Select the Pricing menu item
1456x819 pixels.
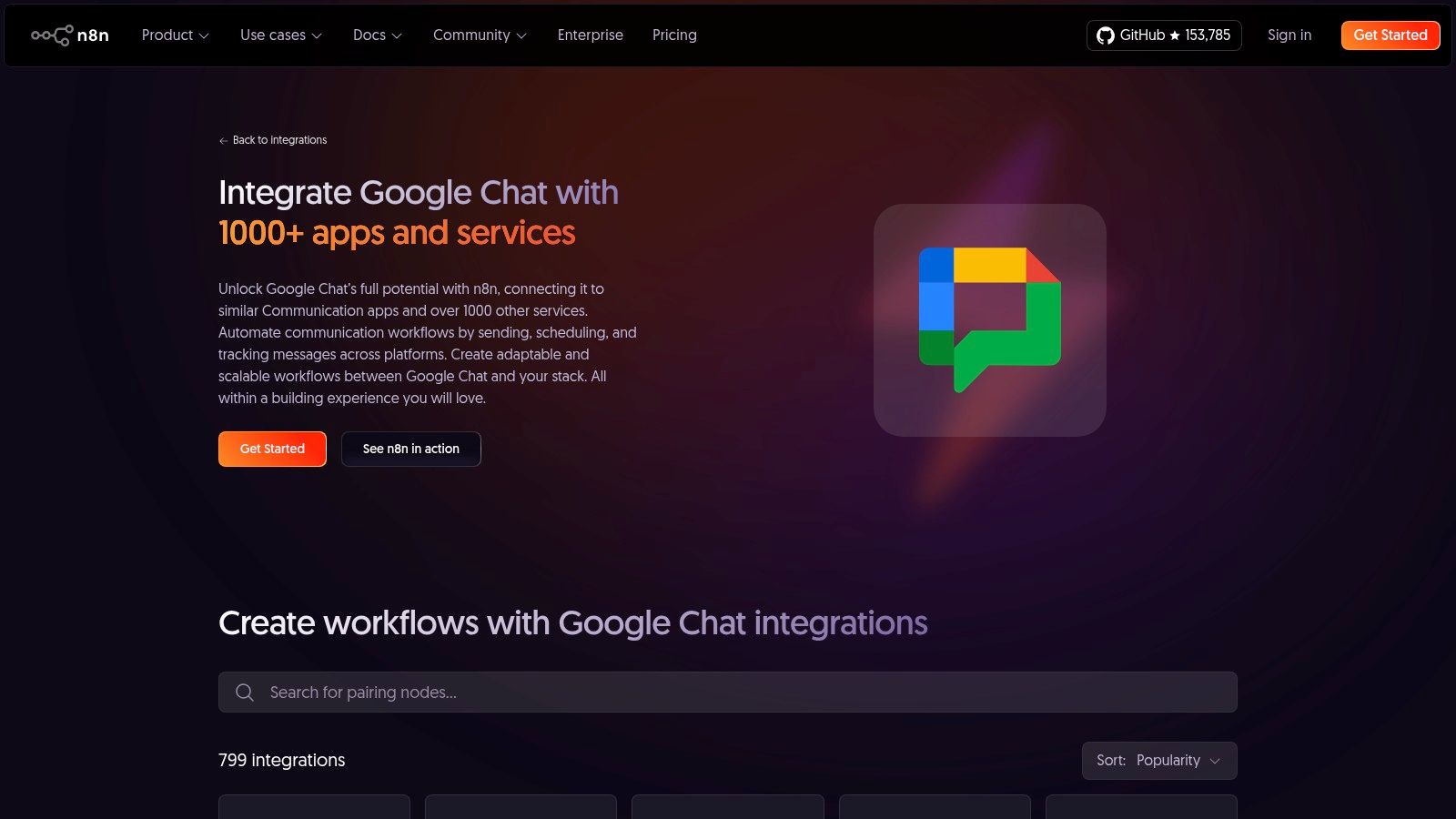[673, 35]
